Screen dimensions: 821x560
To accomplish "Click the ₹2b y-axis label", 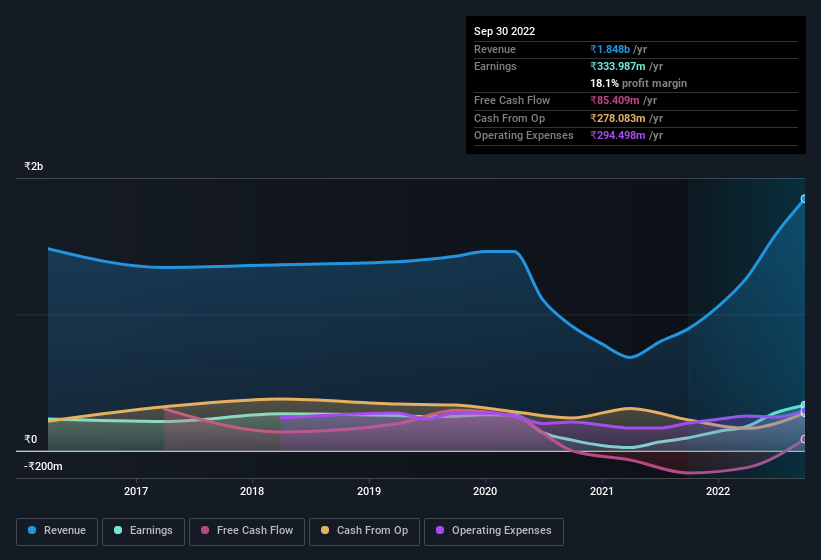I will pyautogui.click(x=34, y=166).
